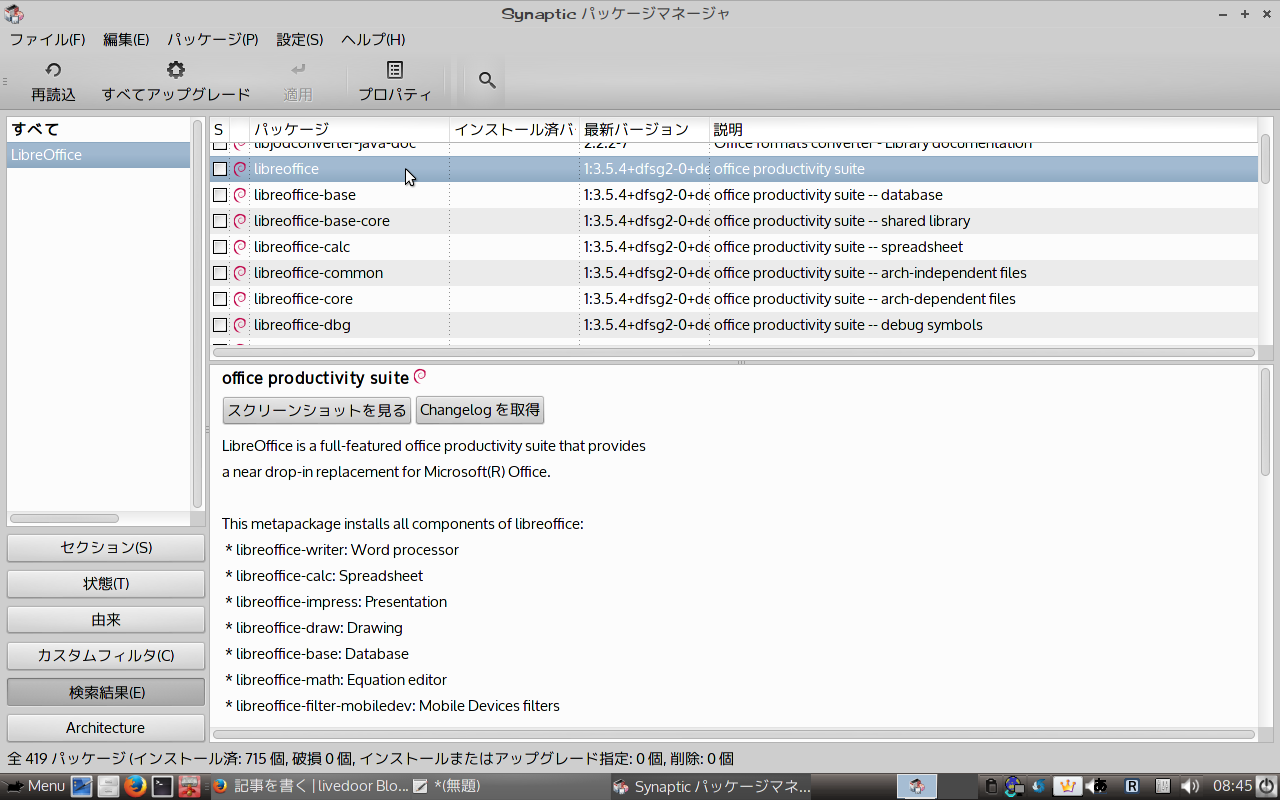The height and width of the screenshot is (800, 1280).
Task: Click the Debian swirl beside libreoffice-base-core
Action: 240,221
